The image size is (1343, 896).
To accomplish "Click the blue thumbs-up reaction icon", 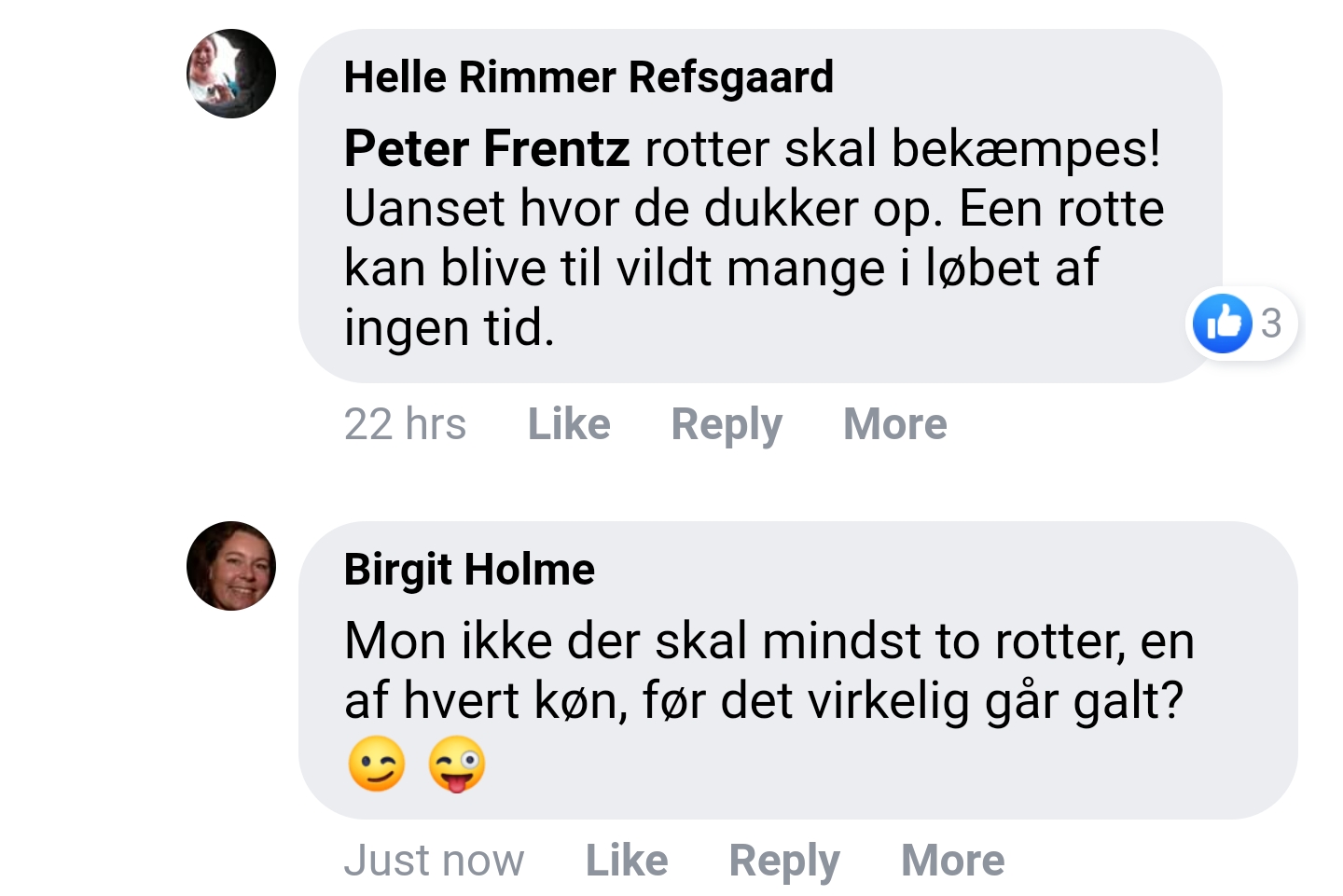I will point(1222,324).
